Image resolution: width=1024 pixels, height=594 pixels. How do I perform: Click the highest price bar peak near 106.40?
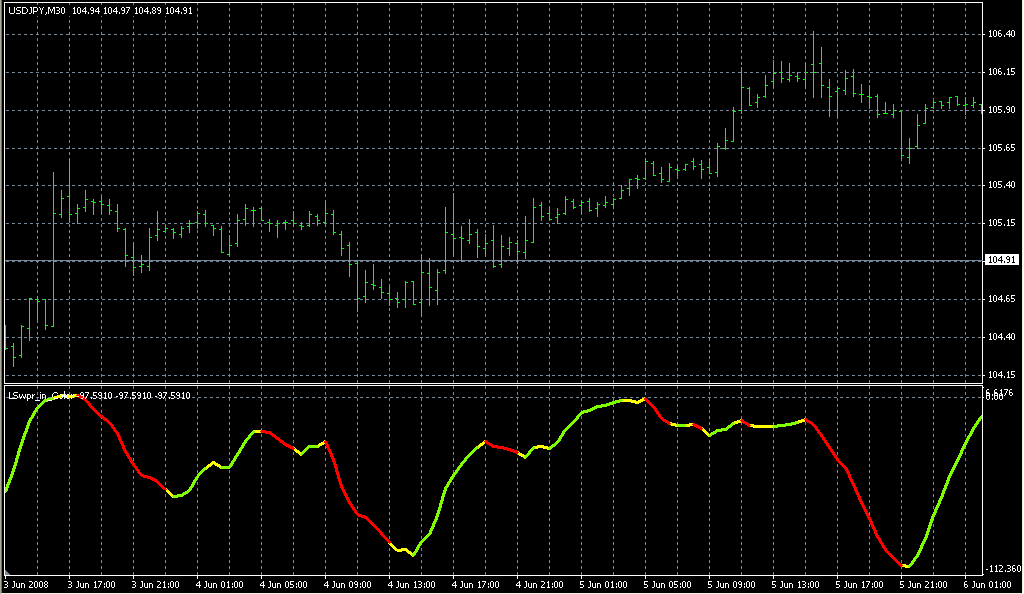tap(813, 34)
